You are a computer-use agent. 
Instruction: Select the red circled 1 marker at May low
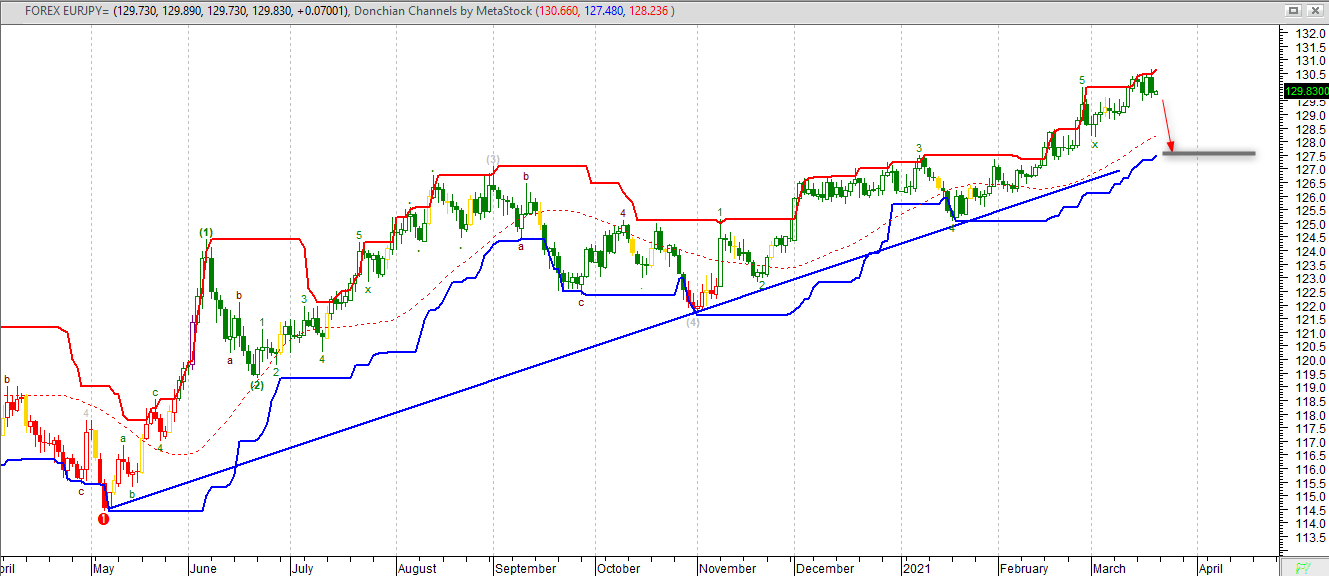point(103,518)
